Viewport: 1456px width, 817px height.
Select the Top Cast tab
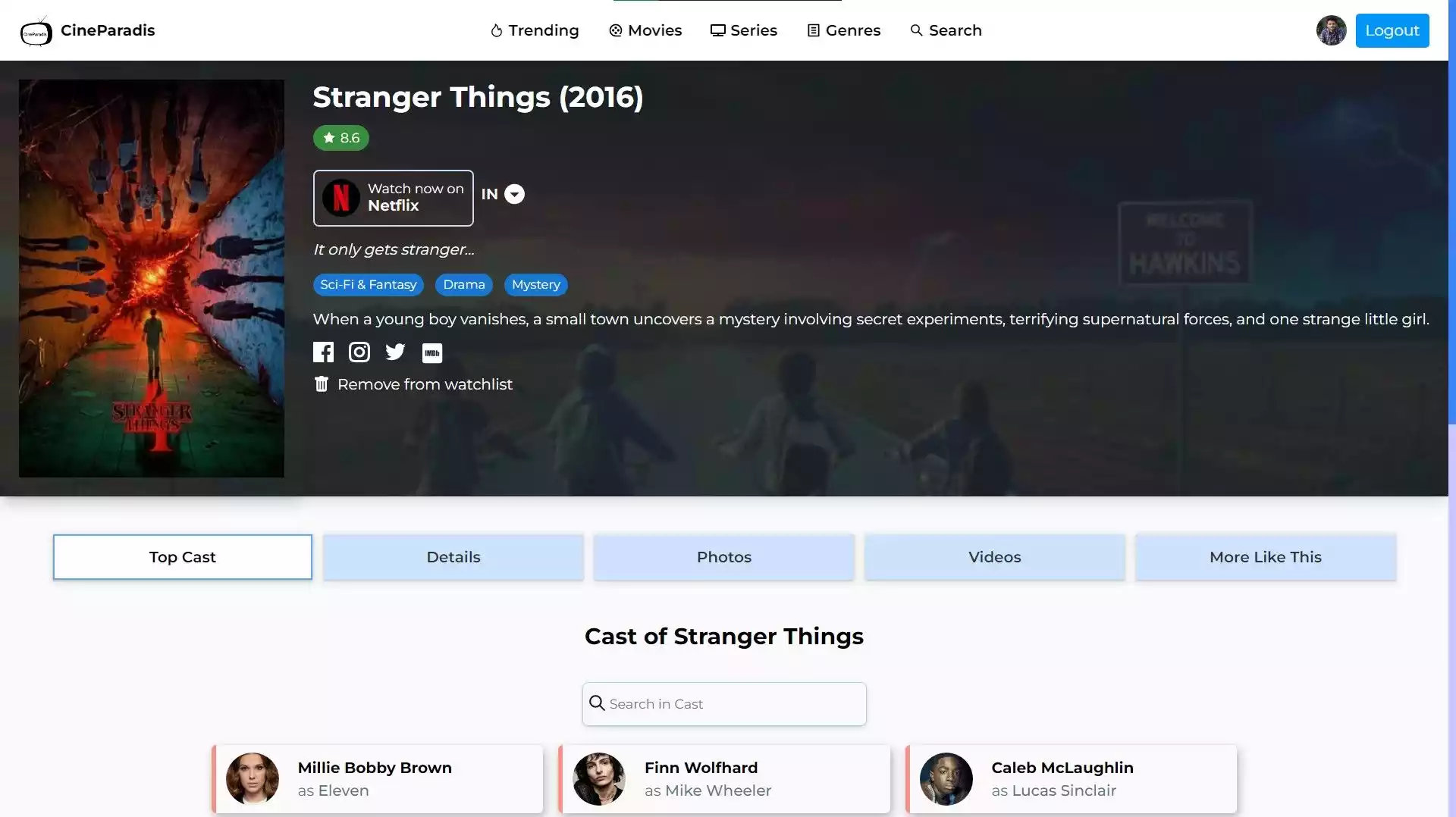(x=183, y=557)
